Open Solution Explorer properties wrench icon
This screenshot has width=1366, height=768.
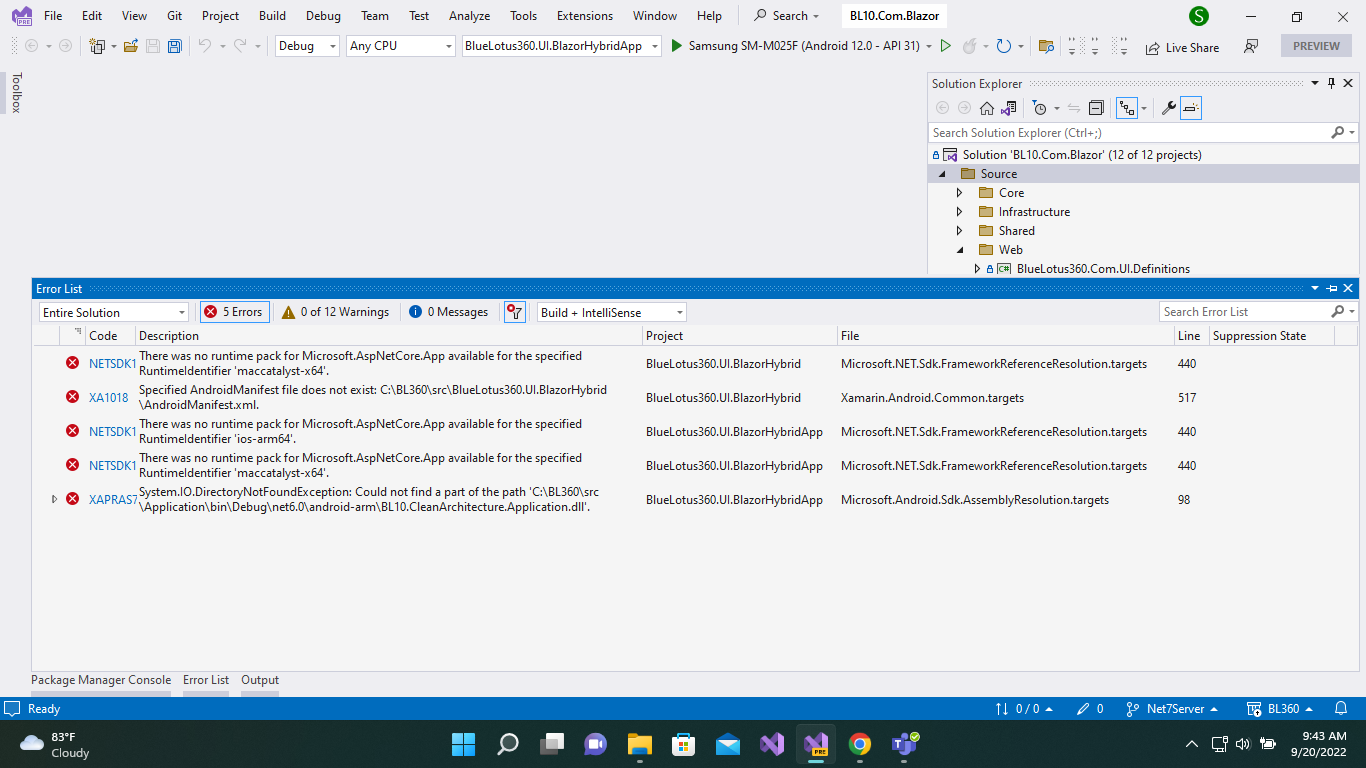click(x=1169, y=107)
